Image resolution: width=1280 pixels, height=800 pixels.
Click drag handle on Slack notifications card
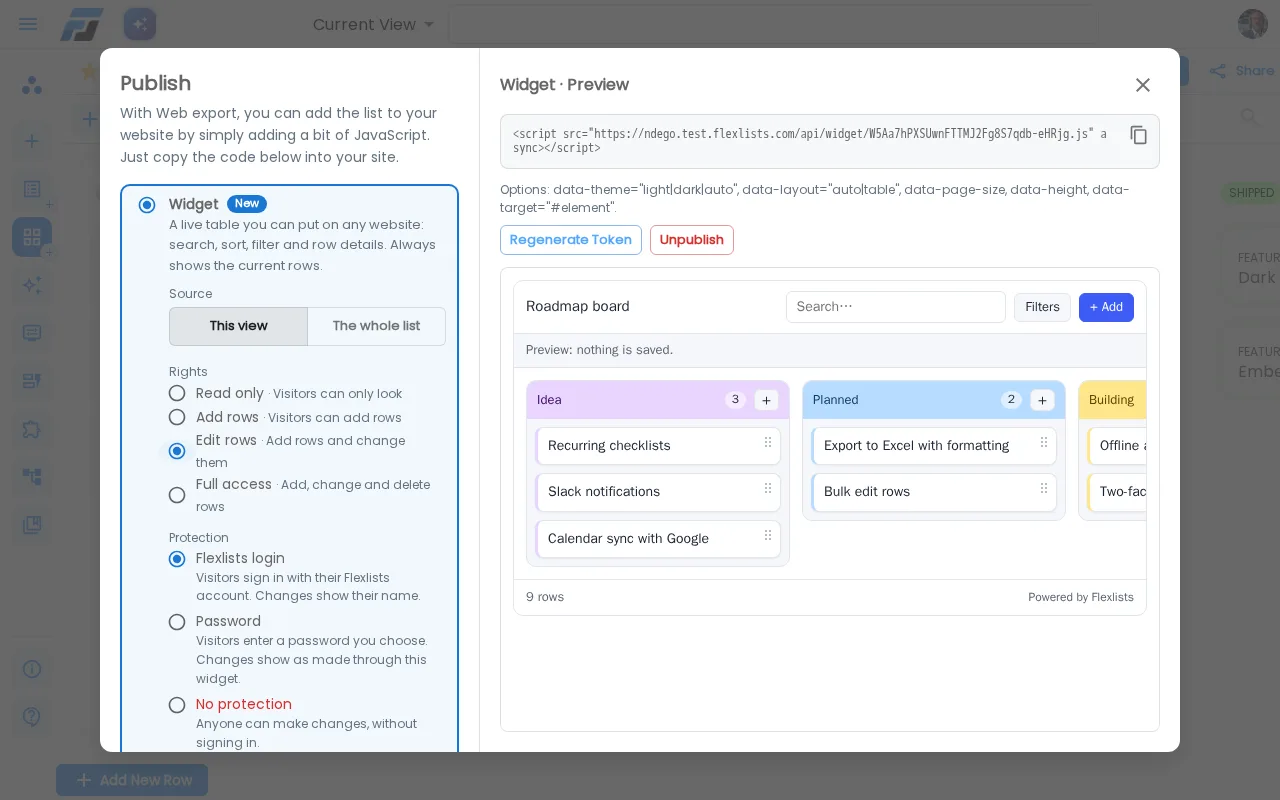[x=768, y=489]
